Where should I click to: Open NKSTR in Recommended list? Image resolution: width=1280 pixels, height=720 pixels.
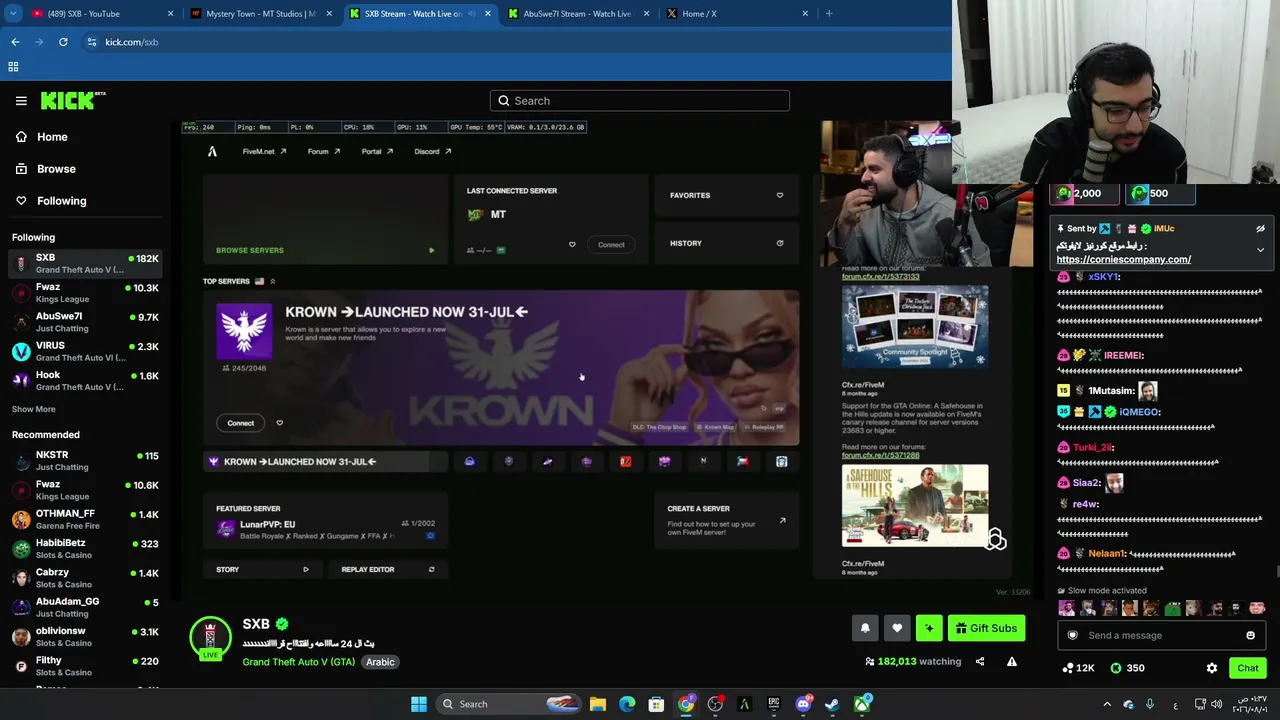pyautogui.click(x=85, y=461)
